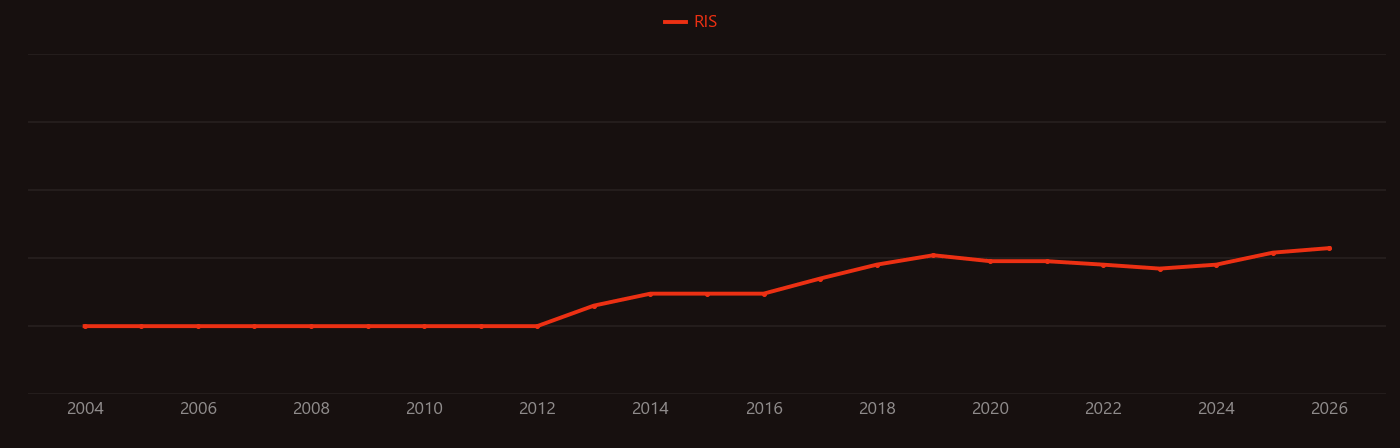Click the 2004 data point on the RIS line

pos(85,326)
